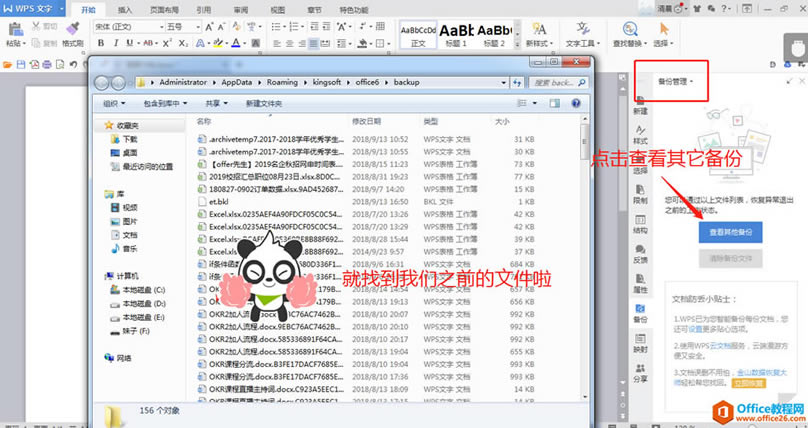This screenshot has height=428, width=808.
Task: Apply subscript X₂ formatting
Action: (x=183, y=43)
